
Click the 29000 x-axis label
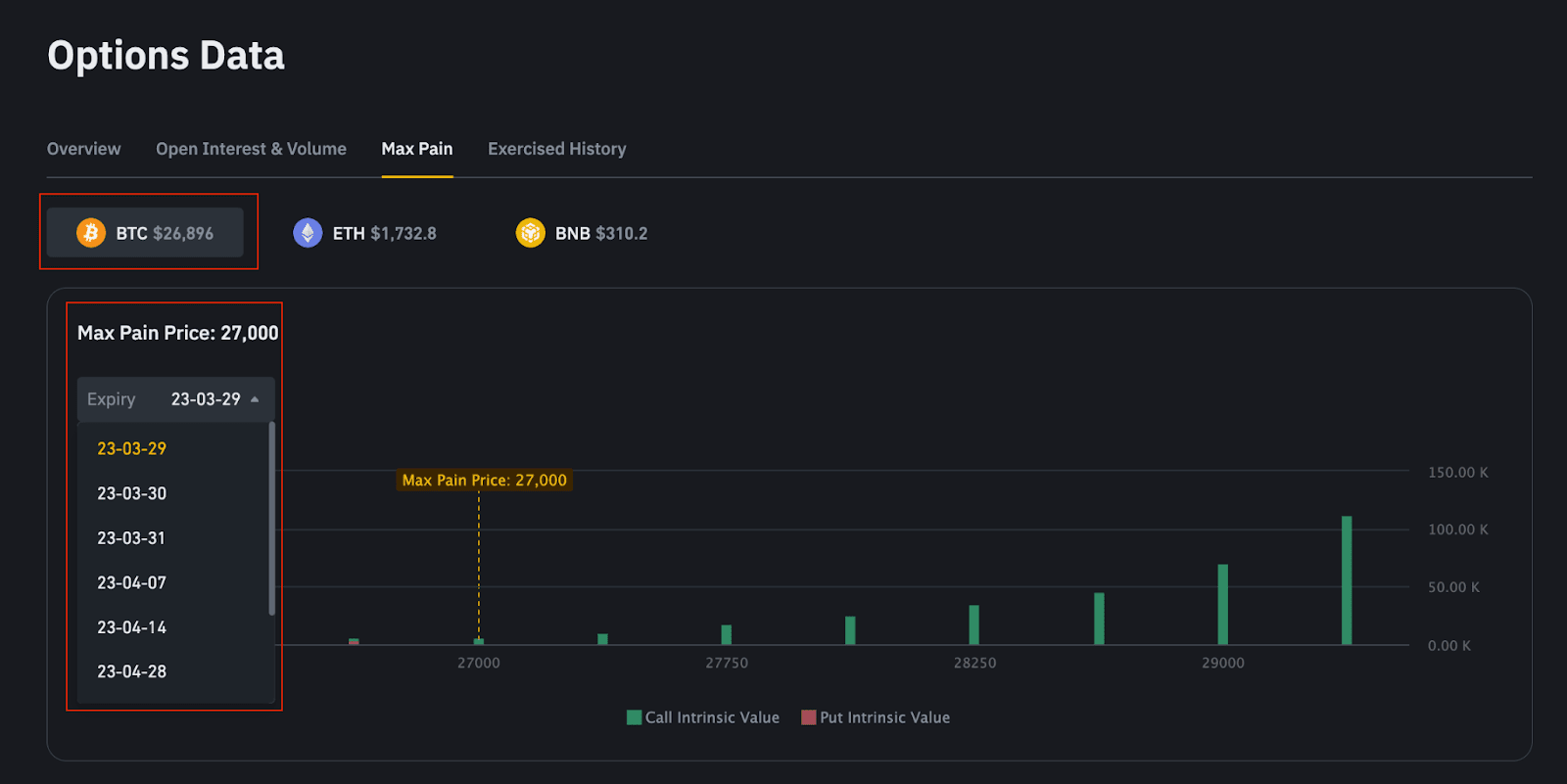tap(1223, 663)
